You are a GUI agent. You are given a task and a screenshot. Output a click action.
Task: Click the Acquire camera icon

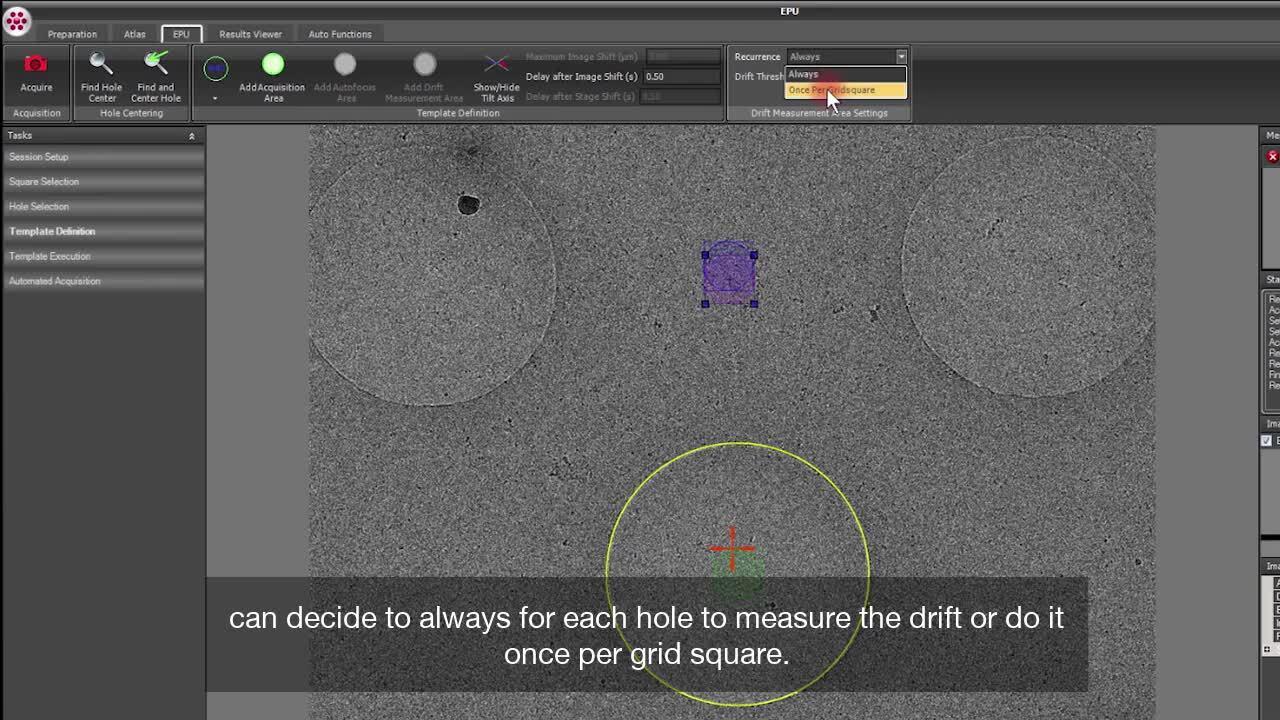pyautogui.click(x=36, y=66)
